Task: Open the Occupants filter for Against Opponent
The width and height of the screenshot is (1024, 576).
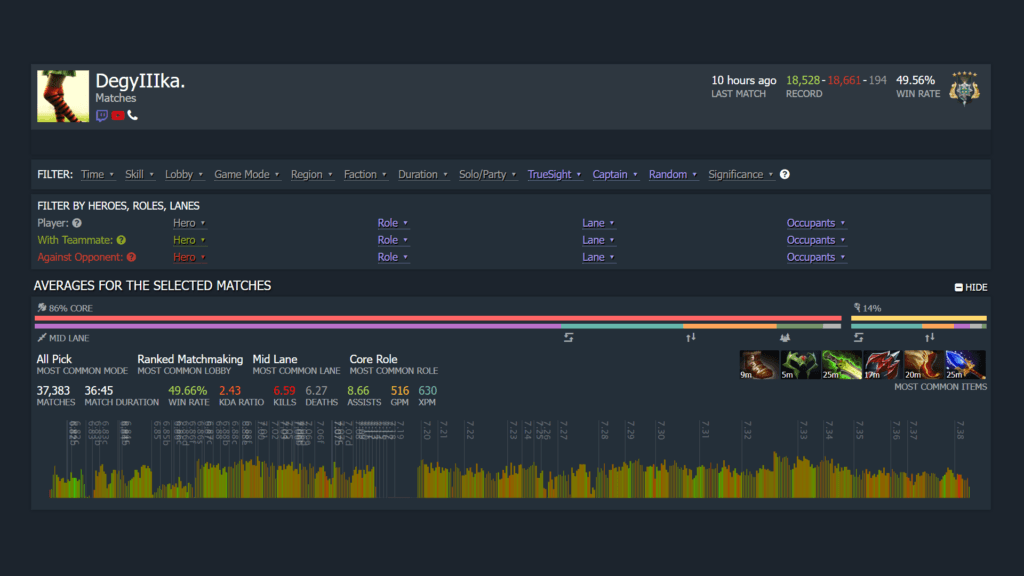Action: coord(816,257)
